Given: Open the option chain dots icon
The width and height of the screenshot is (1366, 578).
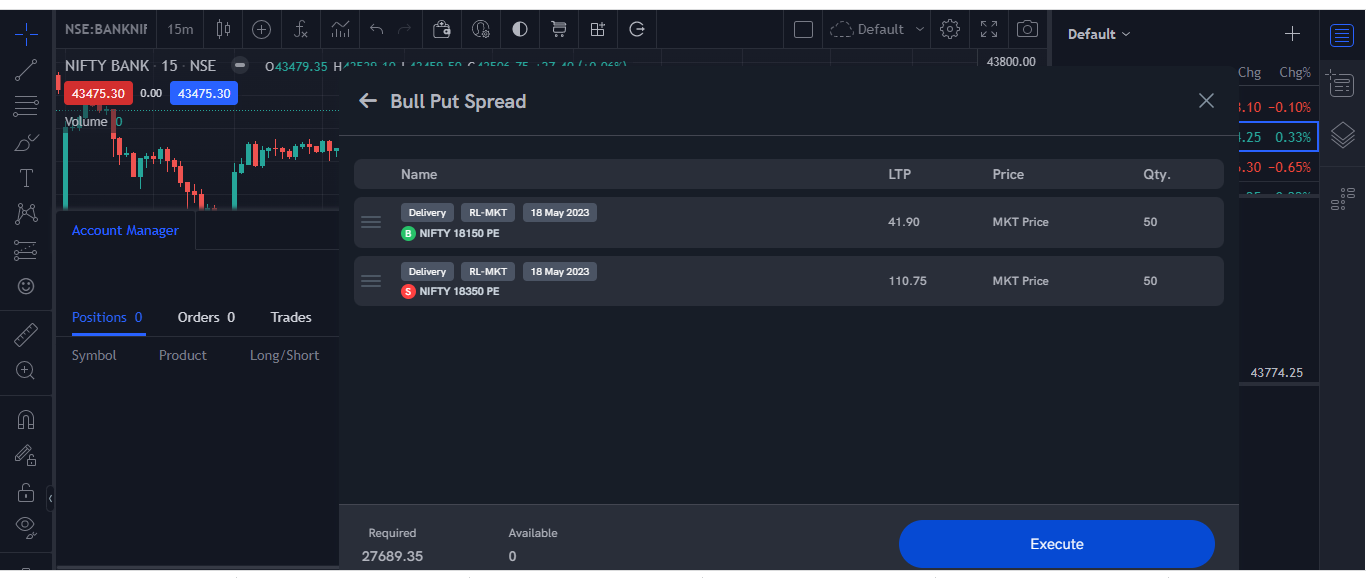Looking at the screenshot, I should 1342,199.
